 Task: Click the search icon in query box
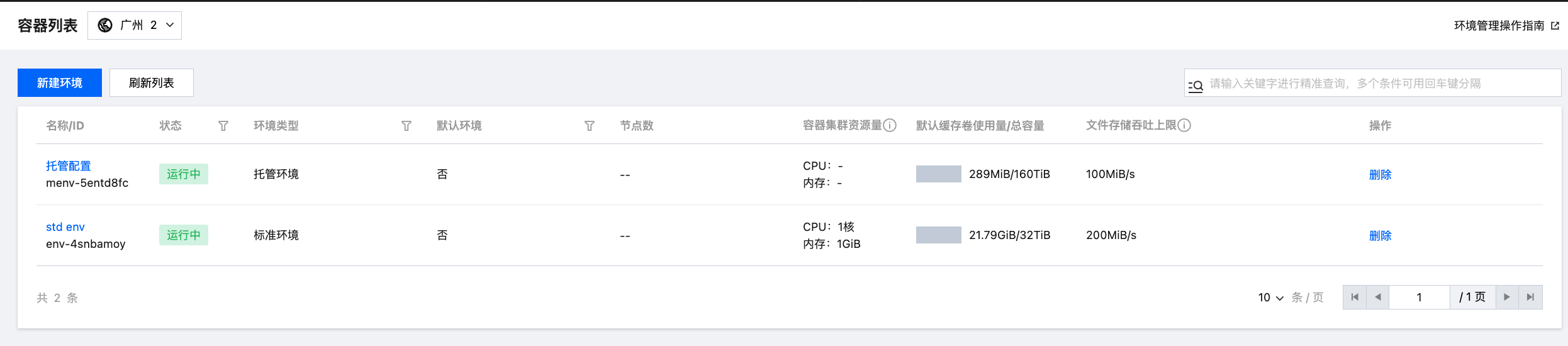(1196, 84)
